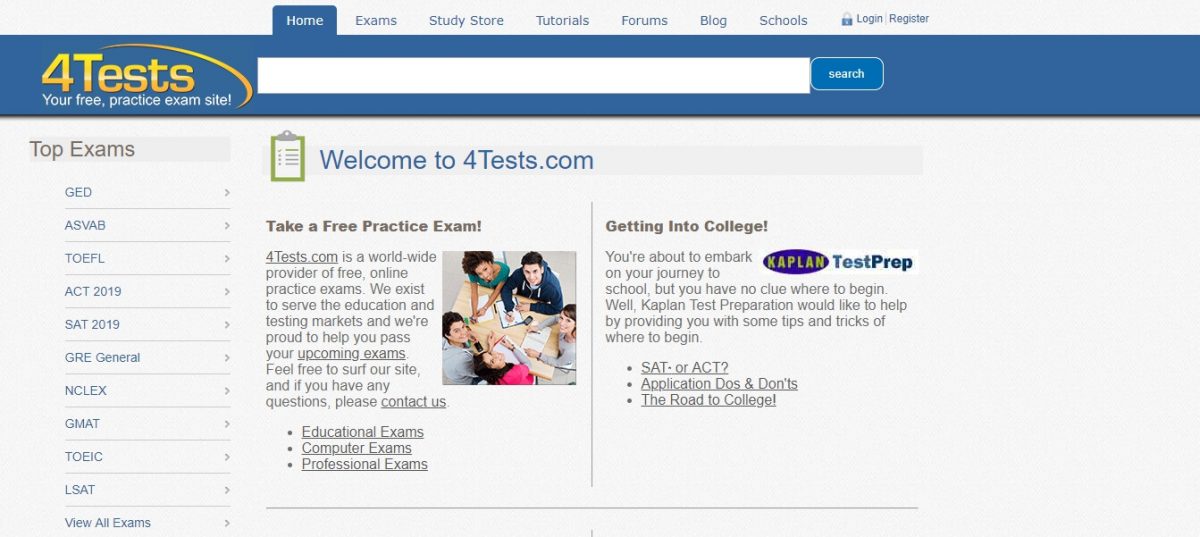Click the Register link

(909, 19)
